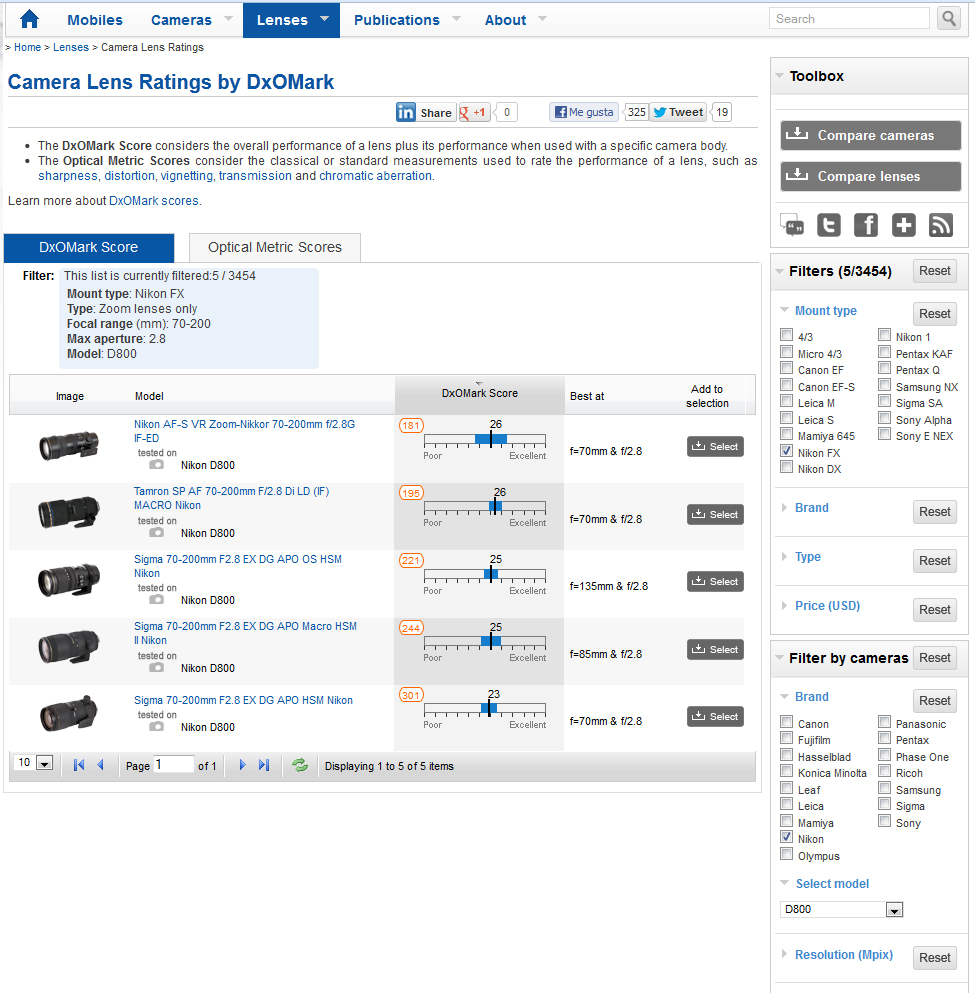975x993 pixels.
Task: Check the Canon camera brand checkbox
Action: point(786,722)
